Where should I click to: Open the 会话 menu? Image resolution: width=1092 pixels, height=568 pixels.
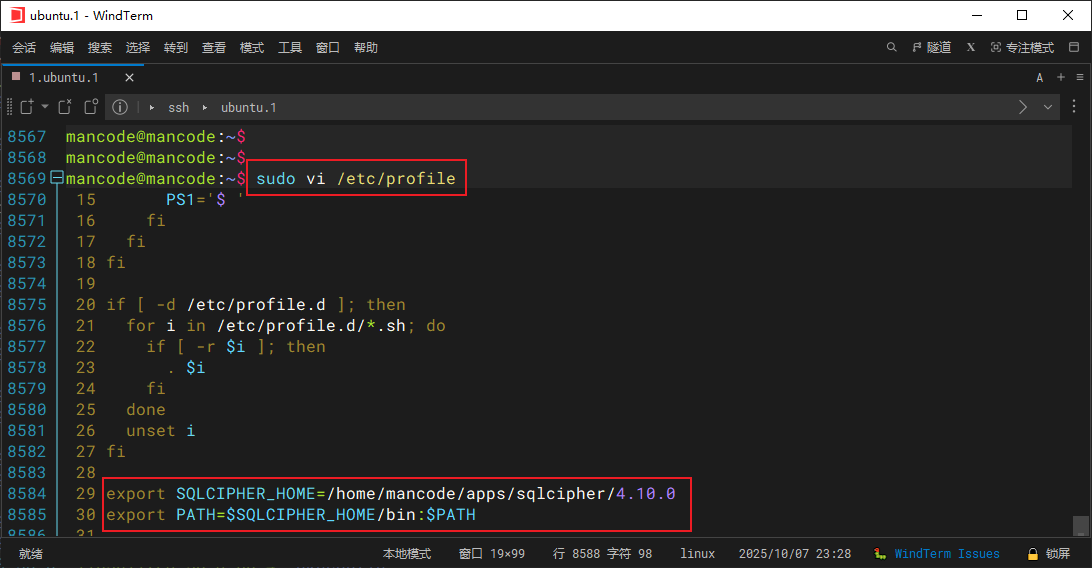click(x=24, y=47)
